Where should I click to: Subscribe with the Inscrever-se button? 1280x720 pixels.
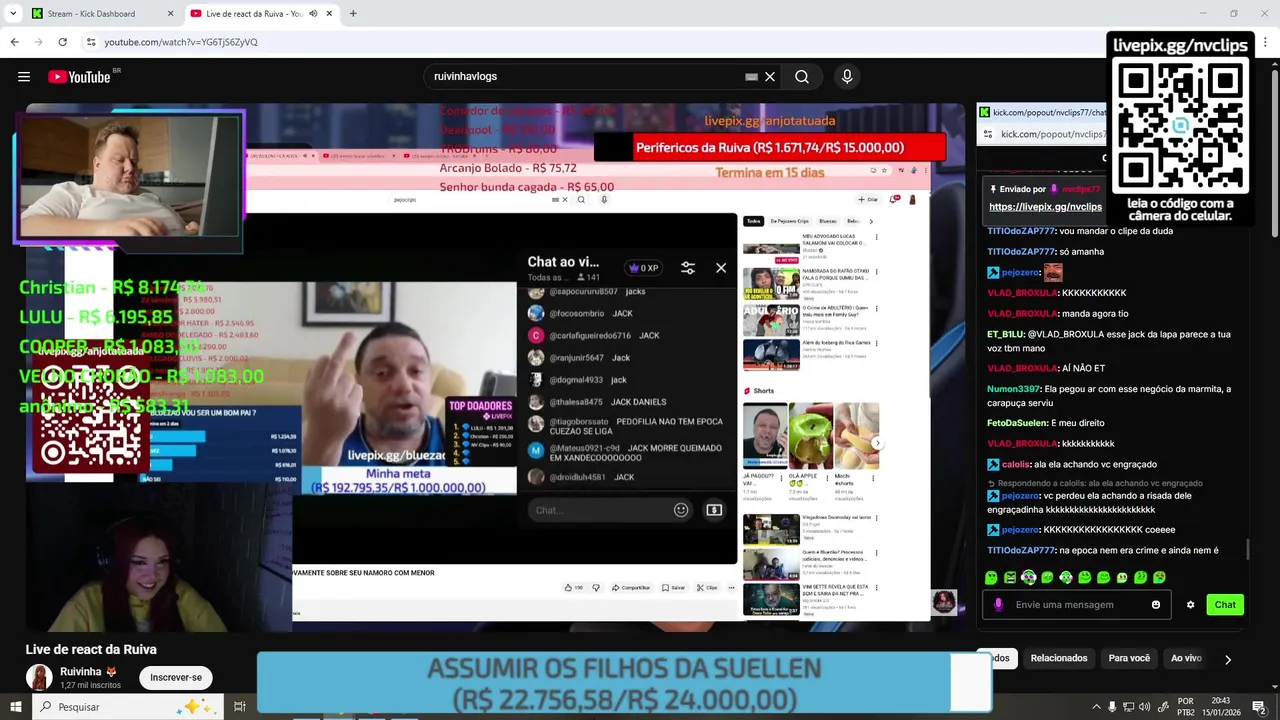(176, 677)
